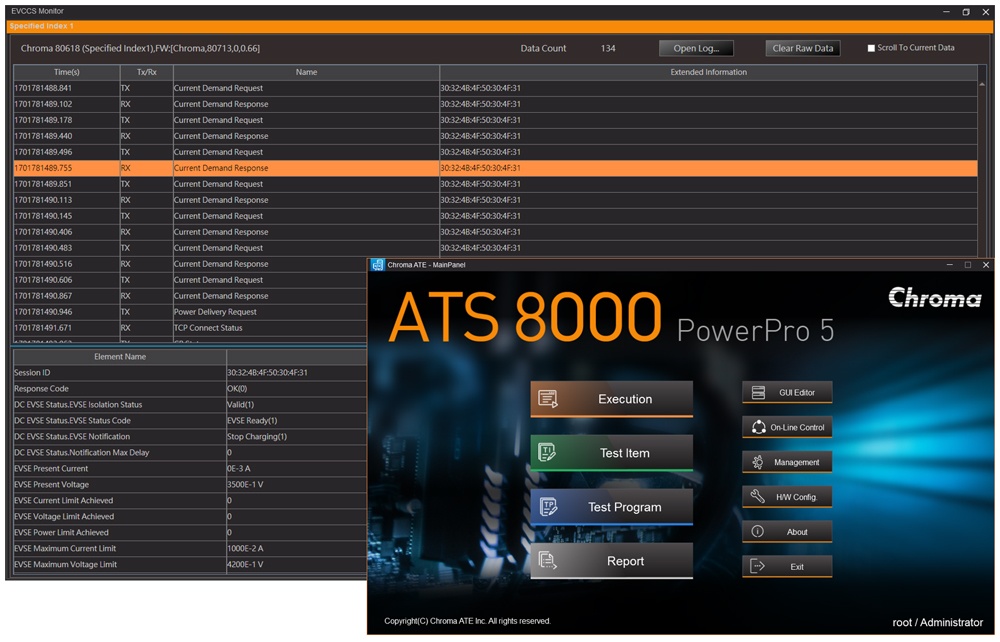This screenshot has width=1000, height=642.
Task: Open GUI Editor via its icon
Action: (758, 393)
